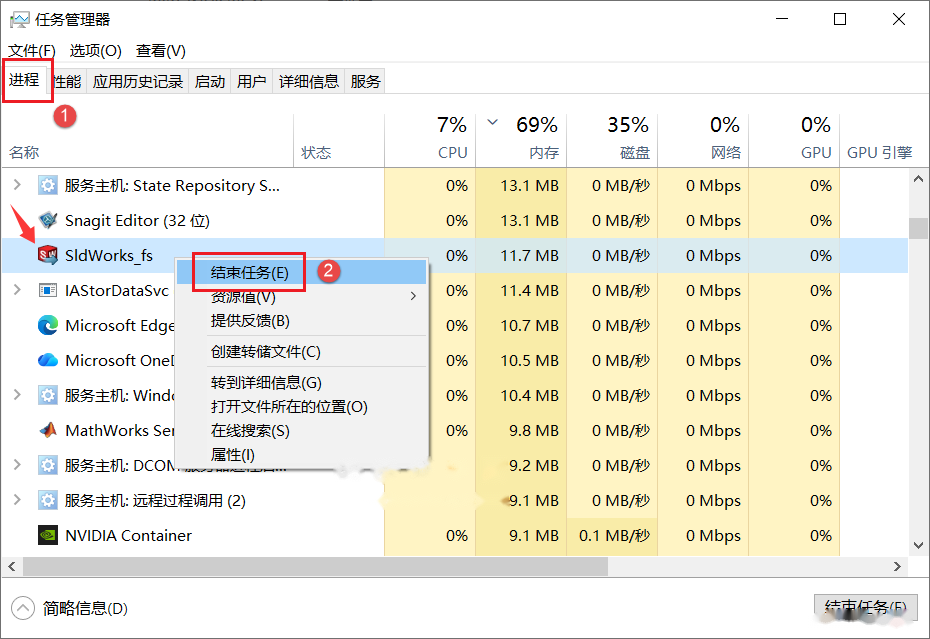The height and width of the screenshot is (639, 930).
Task: Choose 打开文件所在的位置(O) in the context menu
Action: [302, 406]
